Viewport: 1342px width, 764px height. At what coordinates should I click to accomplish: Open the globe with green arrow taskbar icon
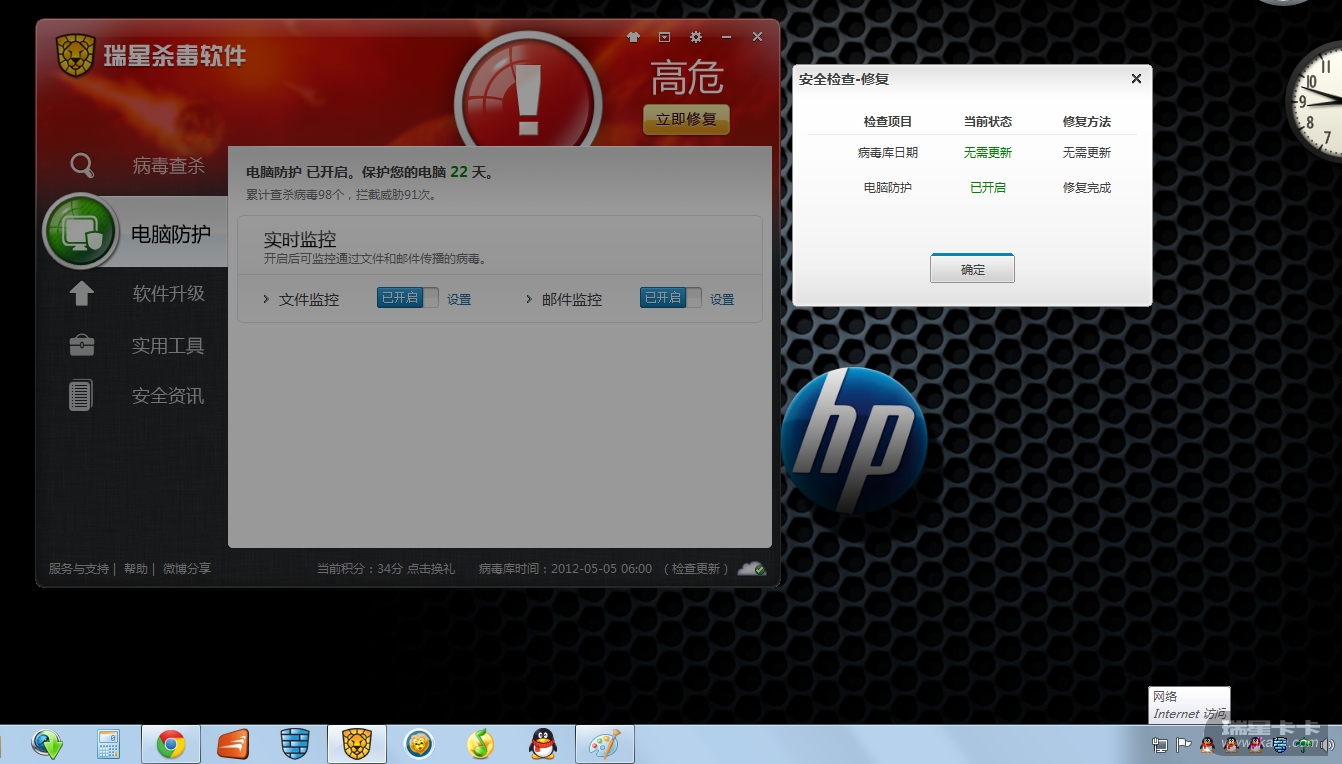(x=47, y=744)
